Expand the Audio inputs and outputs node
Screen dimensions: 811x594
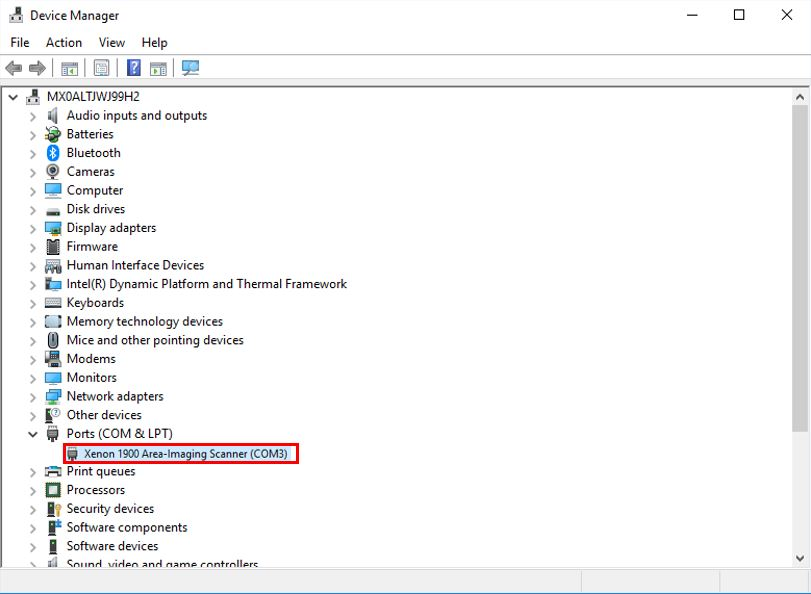pos(33,116)
